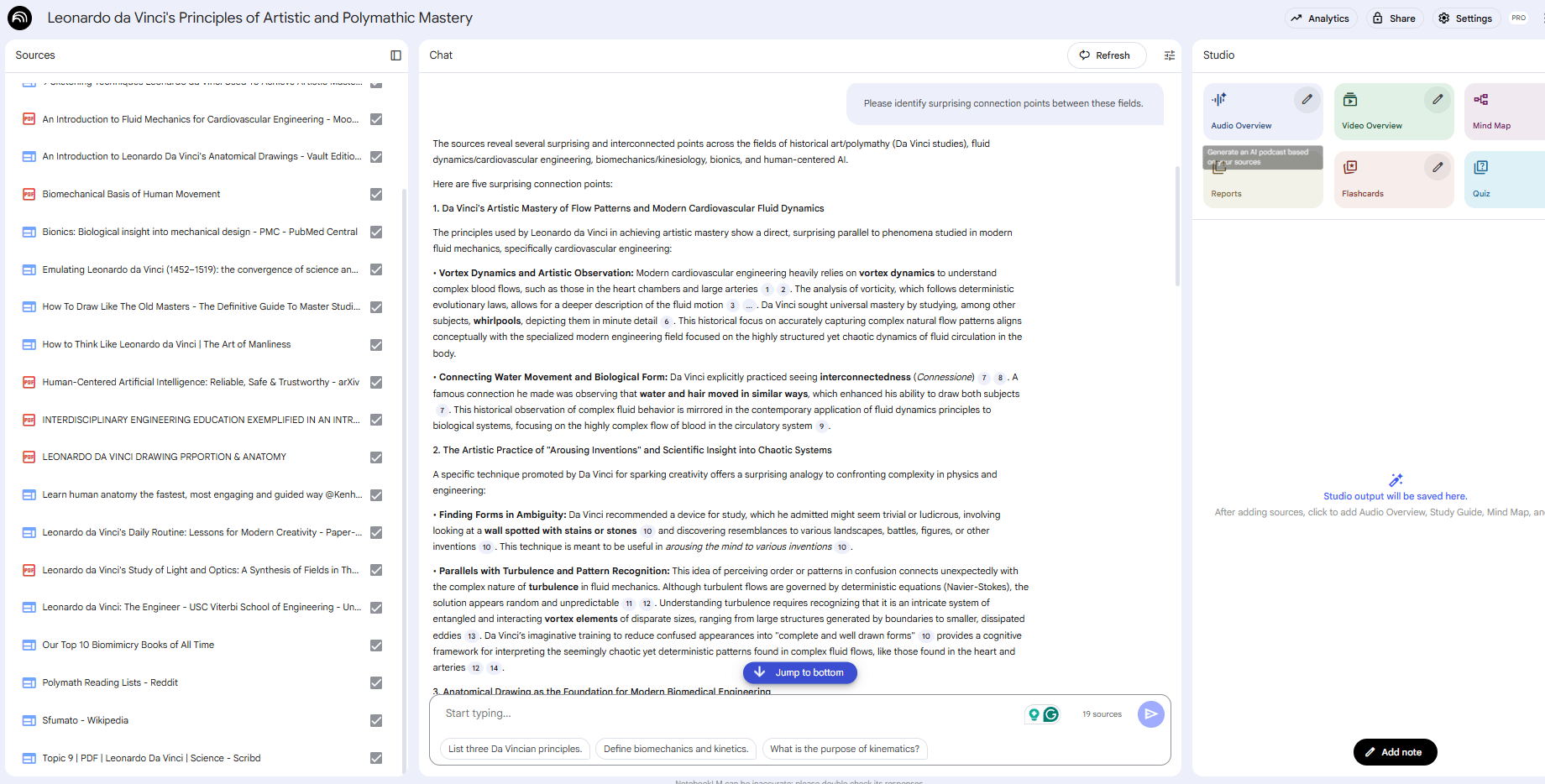Viewport: 1545px width, 784px height.
Task: Open citation 13 about eddies
Action: pos(472,636)
